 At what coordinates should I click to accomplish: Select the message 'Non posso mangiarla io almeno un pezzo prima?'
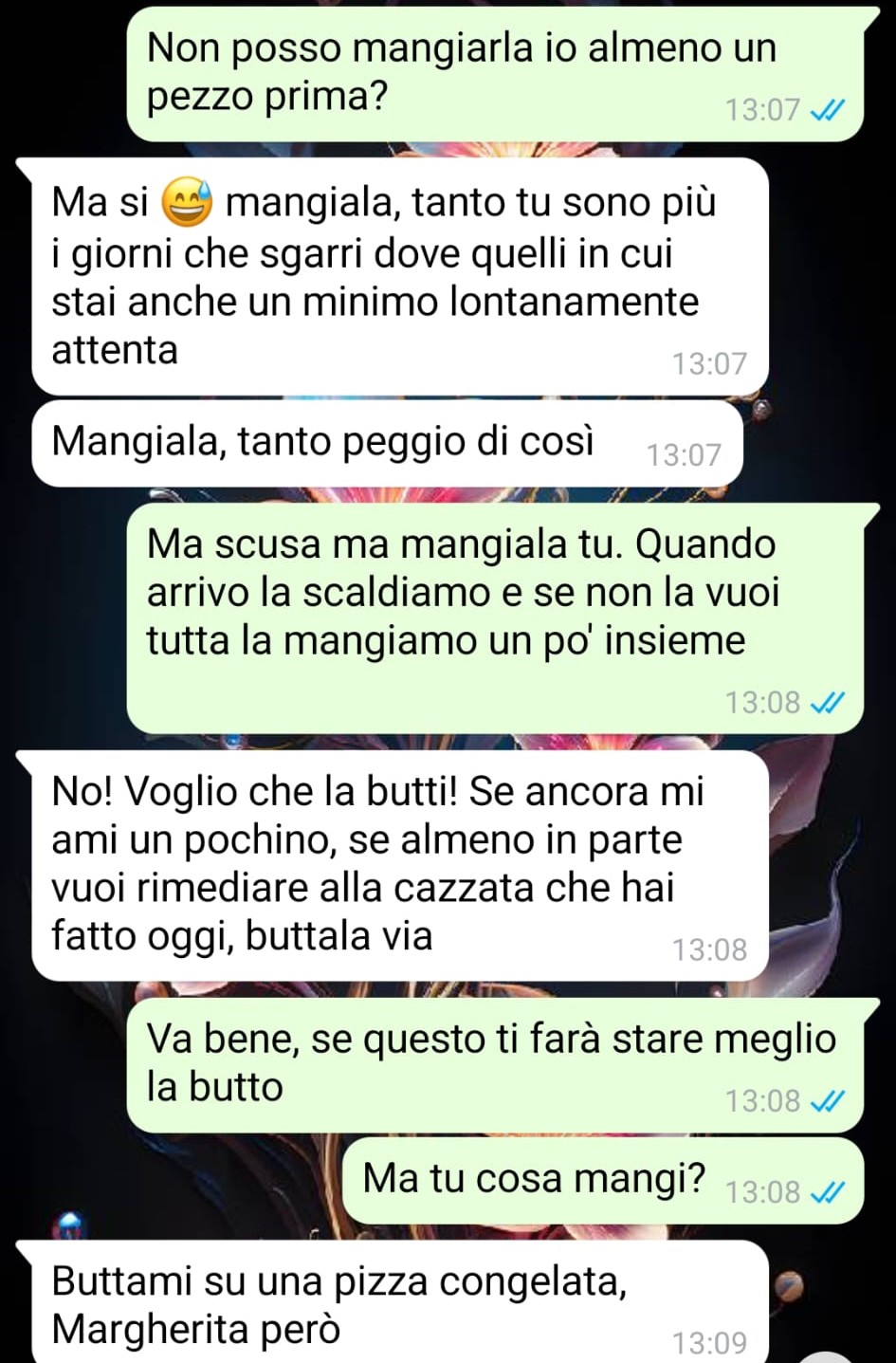pyautogui.click(x=496, y=74)
